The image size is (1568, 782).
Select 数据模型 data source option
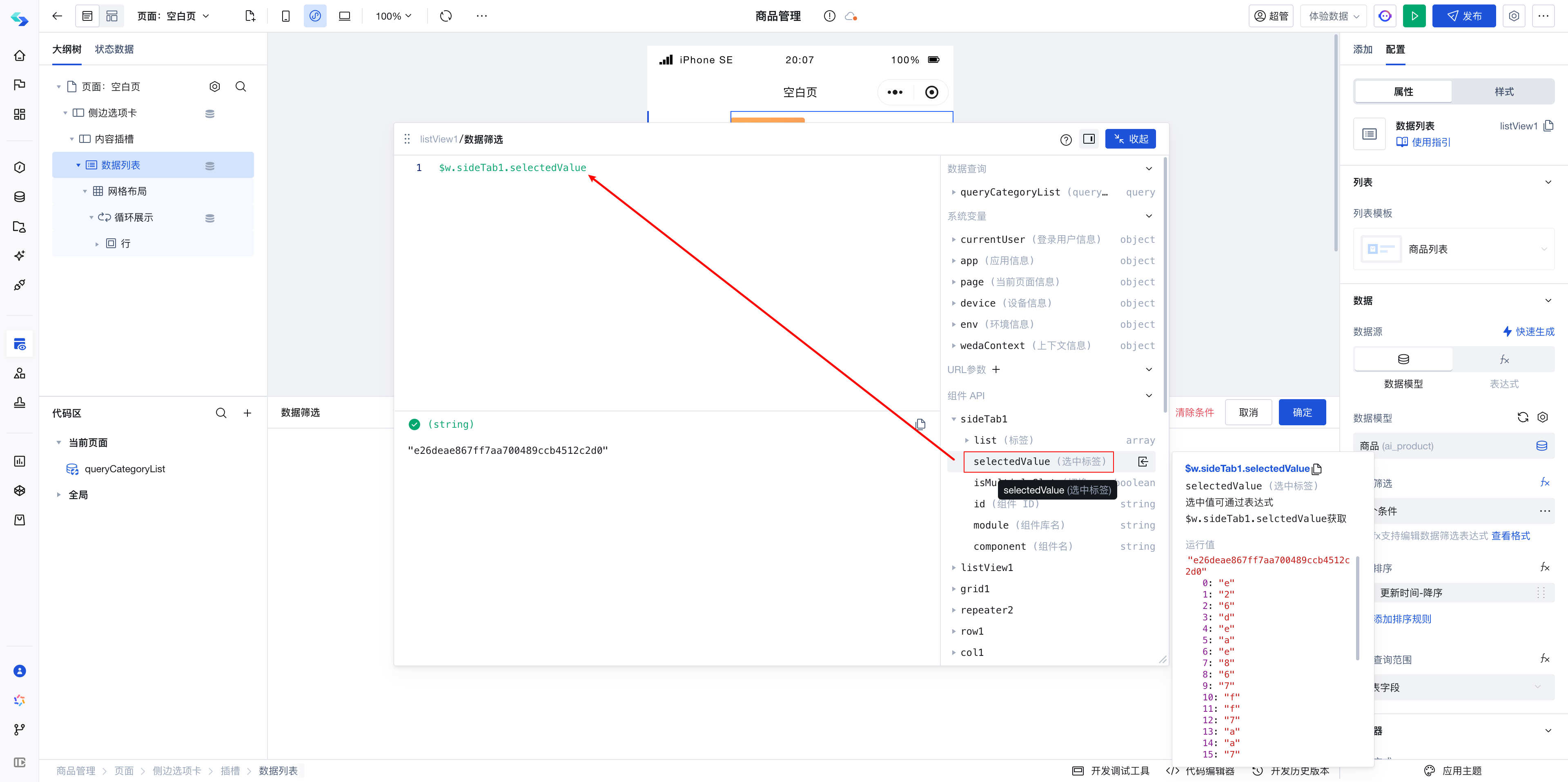[x=1403, y=359]
